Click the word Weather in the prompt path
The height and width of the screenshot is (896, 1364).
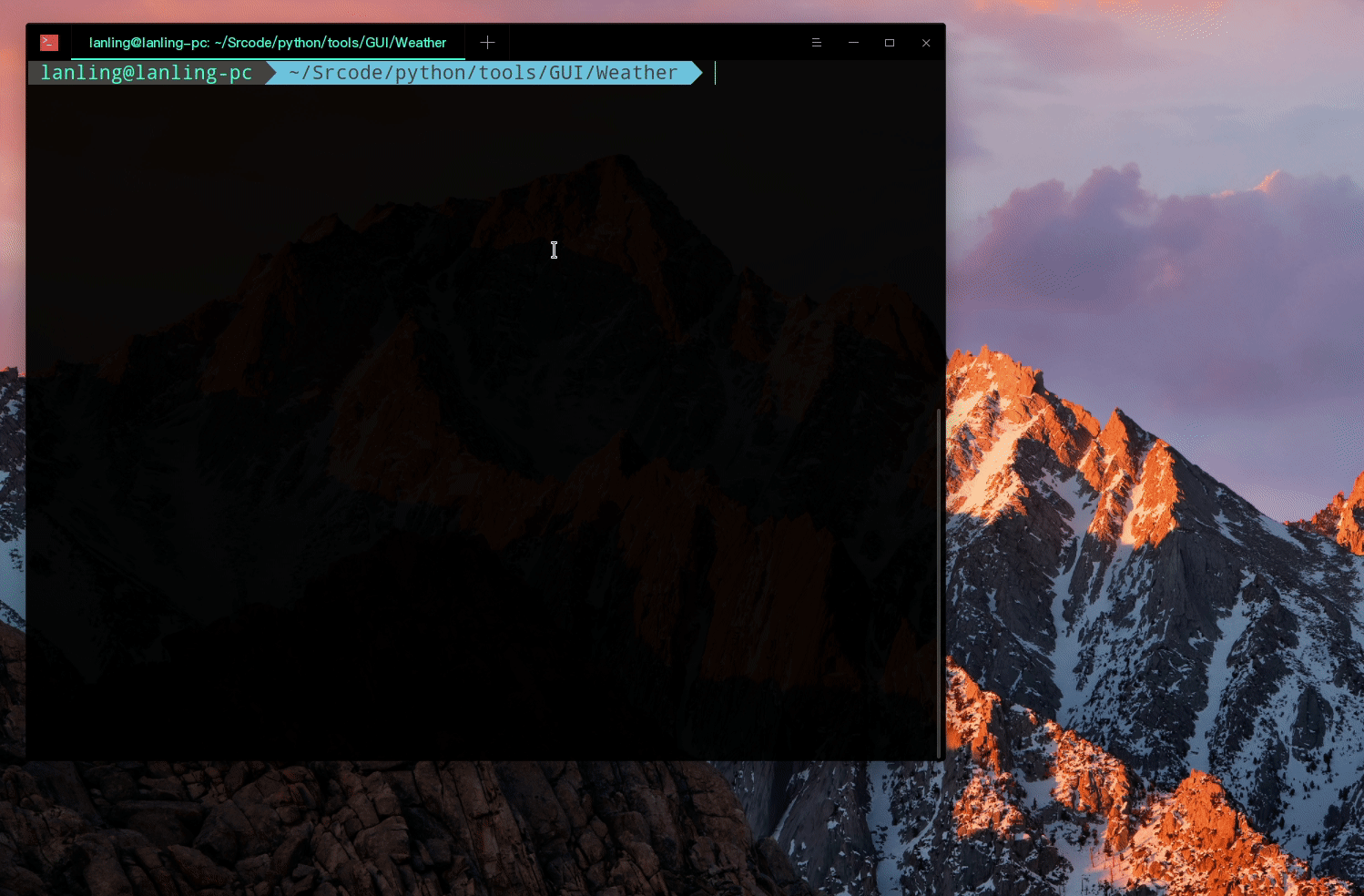[x=636, y=73]
